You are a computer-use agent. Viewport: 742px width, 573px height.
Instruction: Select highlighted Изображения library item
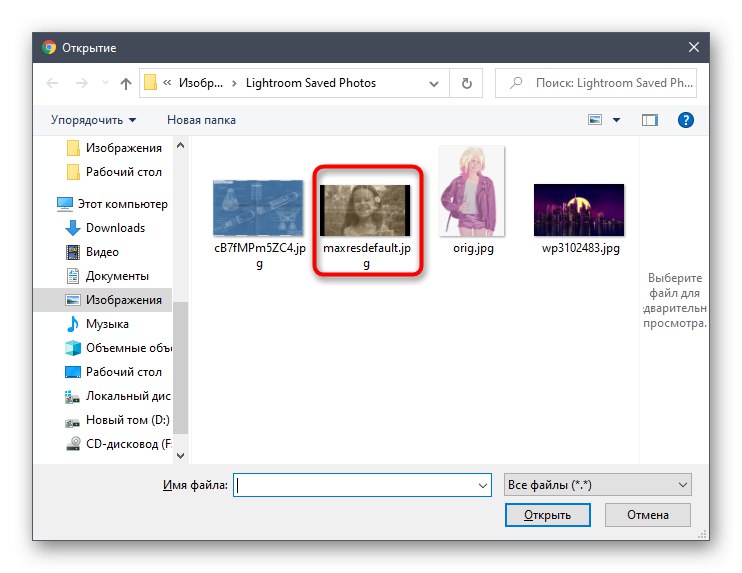click(x=103, y=300)
